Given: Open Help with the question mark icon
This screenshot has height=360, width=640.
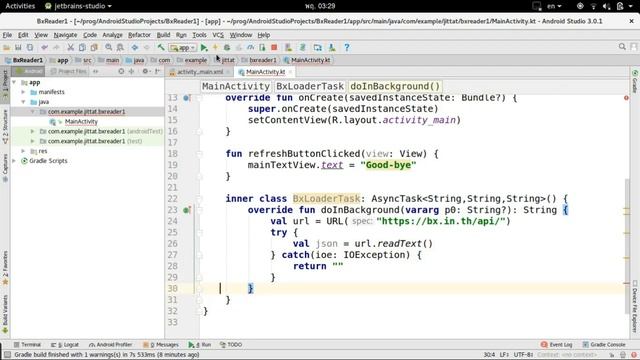Looking at the screenshot, I should click(347, 48).
